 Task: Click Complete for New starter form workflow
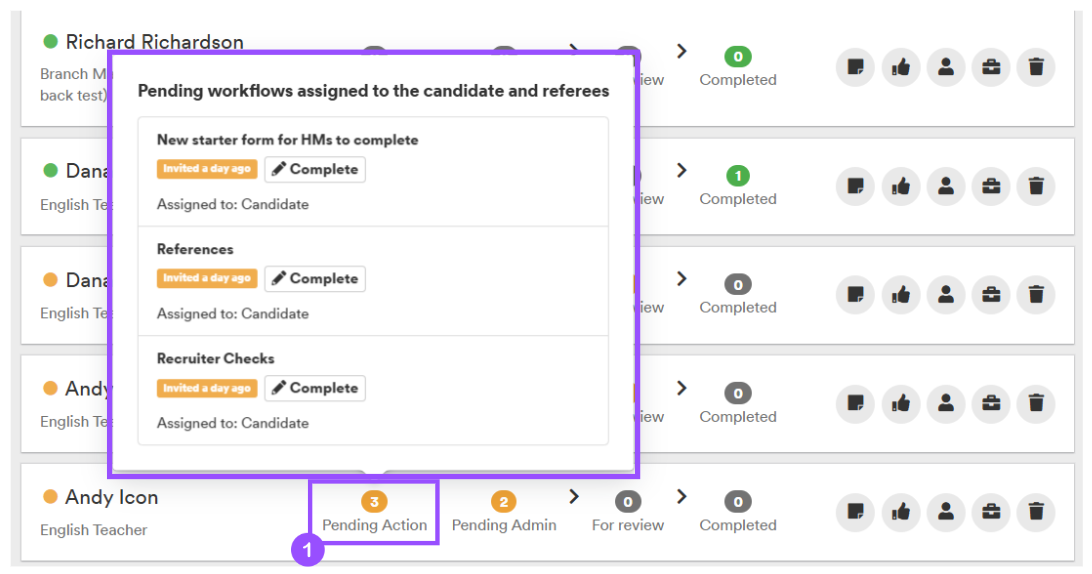315,169
